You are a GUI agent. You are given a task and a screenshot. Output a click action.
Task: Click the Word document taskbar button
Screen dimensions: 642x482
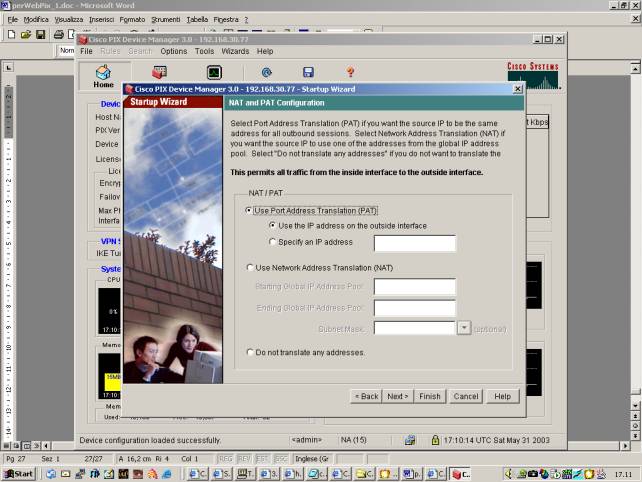coord(412,474)
